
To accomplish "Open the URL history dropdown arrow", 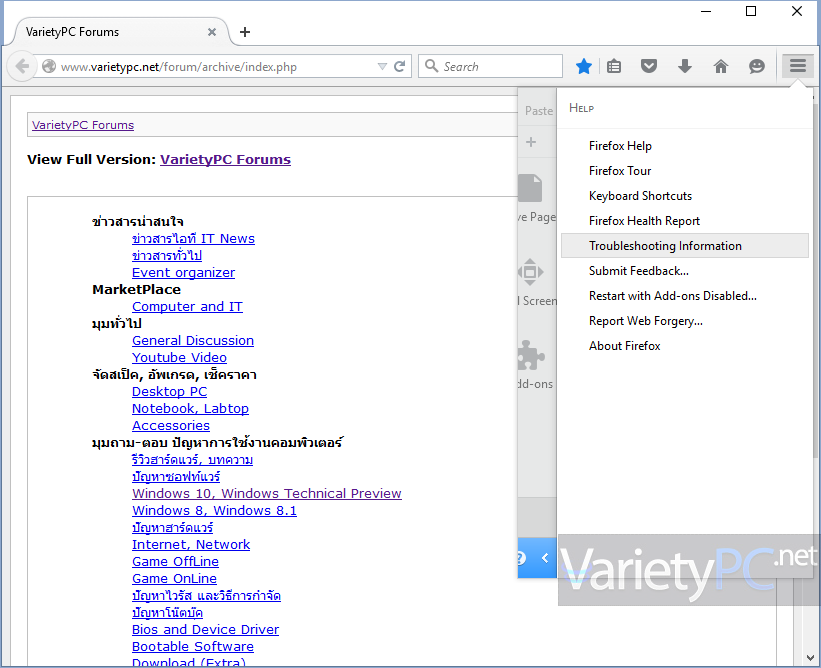I will [382, 66].
